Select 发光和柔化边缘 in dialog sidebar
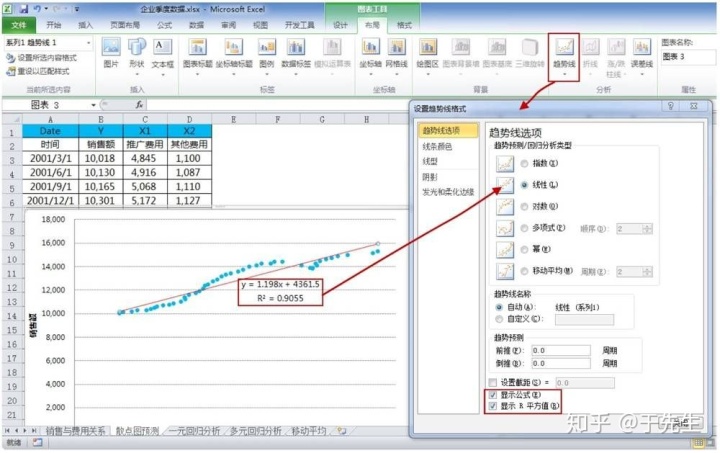Image resolution: width=720 pixels, height=453 pixels. pos(448,192)
